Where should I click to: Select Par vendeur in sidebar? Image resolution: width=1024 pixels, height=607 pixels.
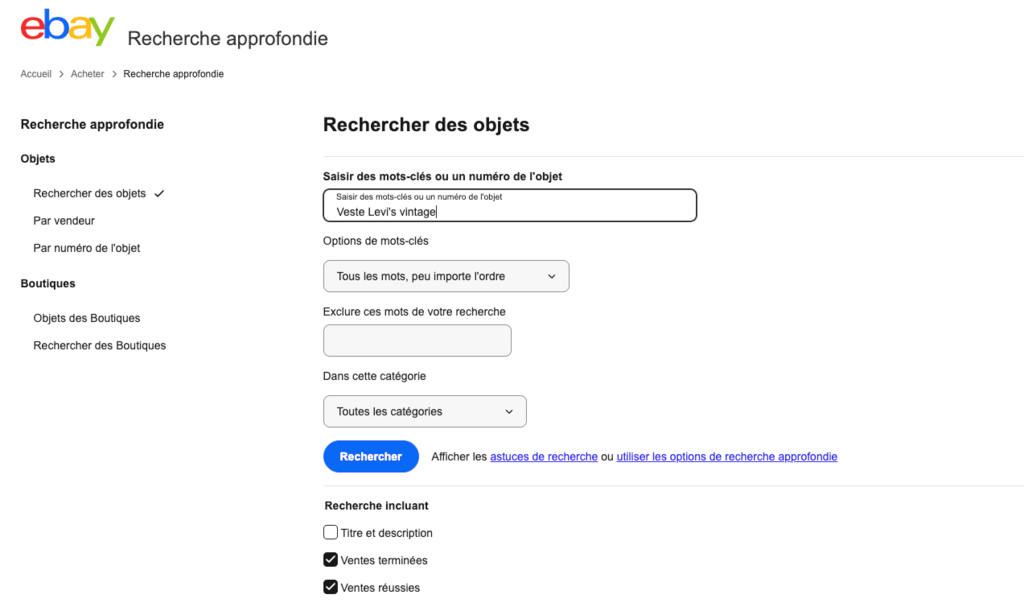64,221
